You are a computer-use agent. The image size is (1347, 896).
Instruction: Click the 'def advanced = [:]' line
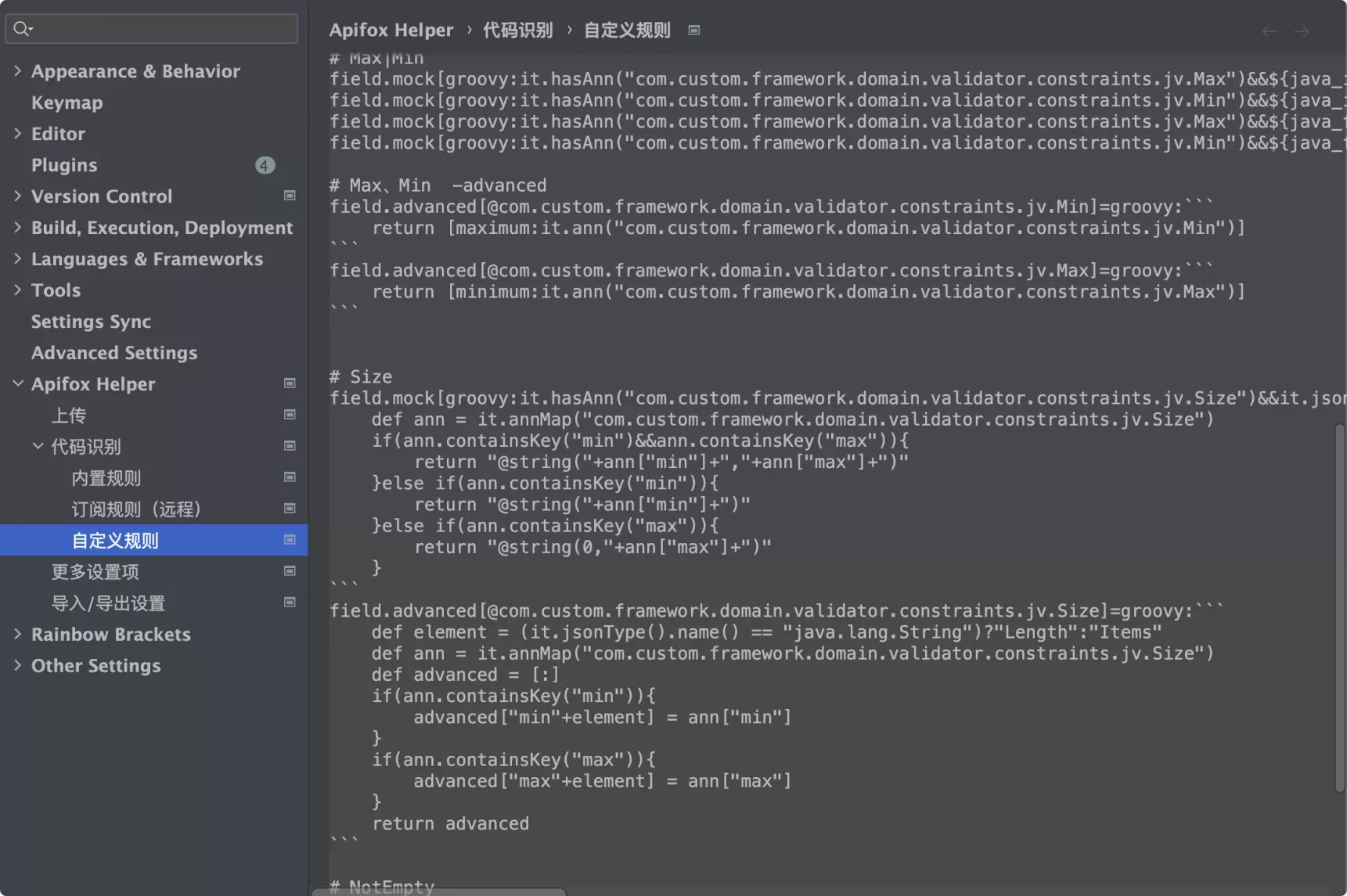click(466, 675)
